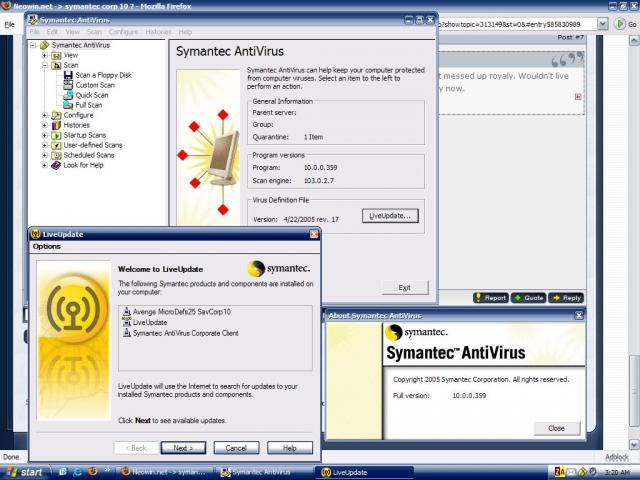Select LiveUpdate product icon in list

(127, 322)
